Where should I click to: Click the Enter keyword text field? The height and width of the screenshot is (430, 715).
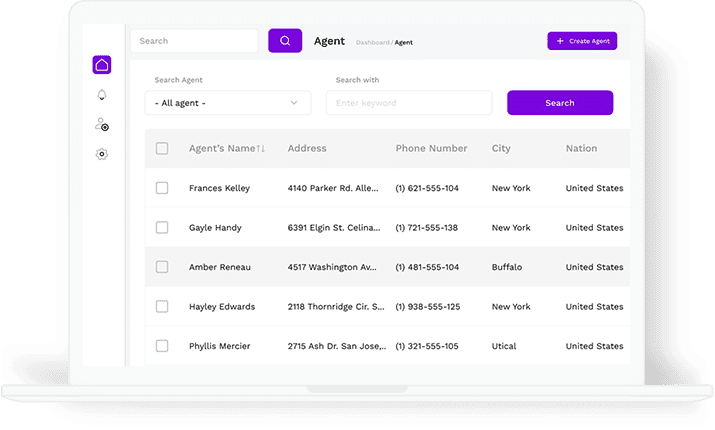pos(409,103)
